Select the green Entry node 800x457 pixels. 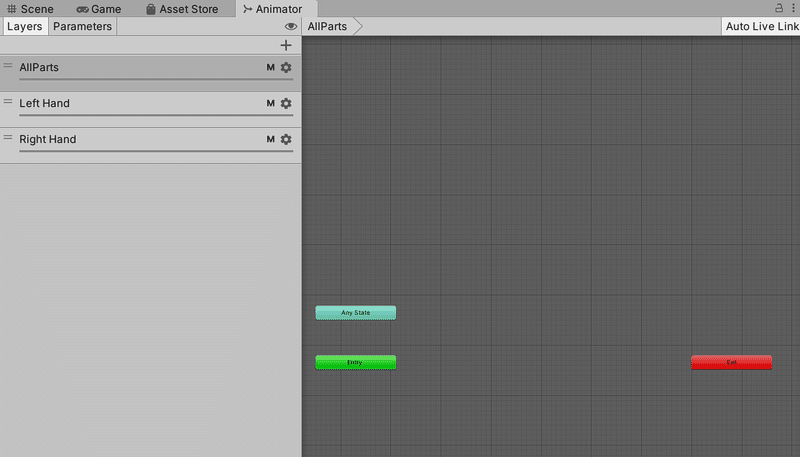click(356, 363)
